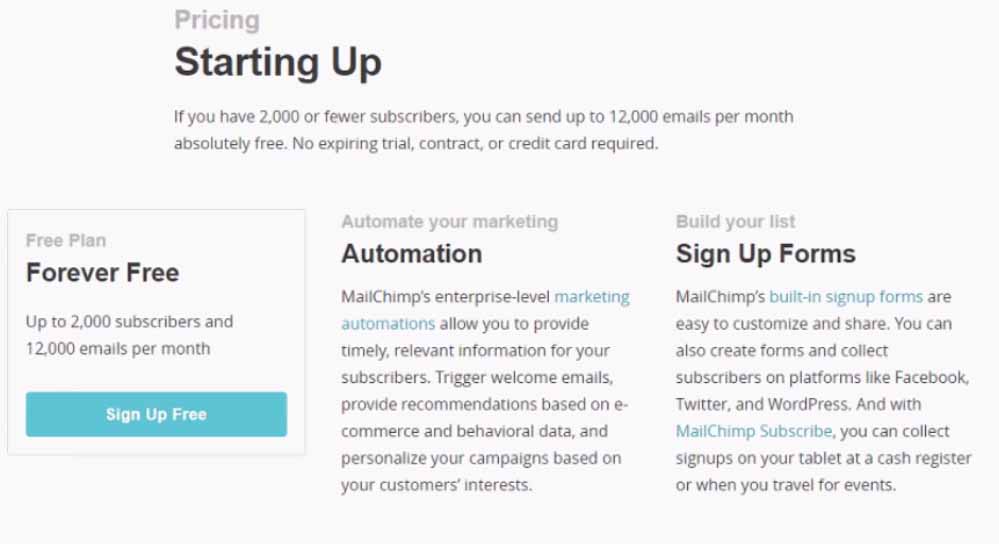Viewport: 999px width, 544px height.
Task: Click the Automation section heading
Action: click(x=411, y=254)
